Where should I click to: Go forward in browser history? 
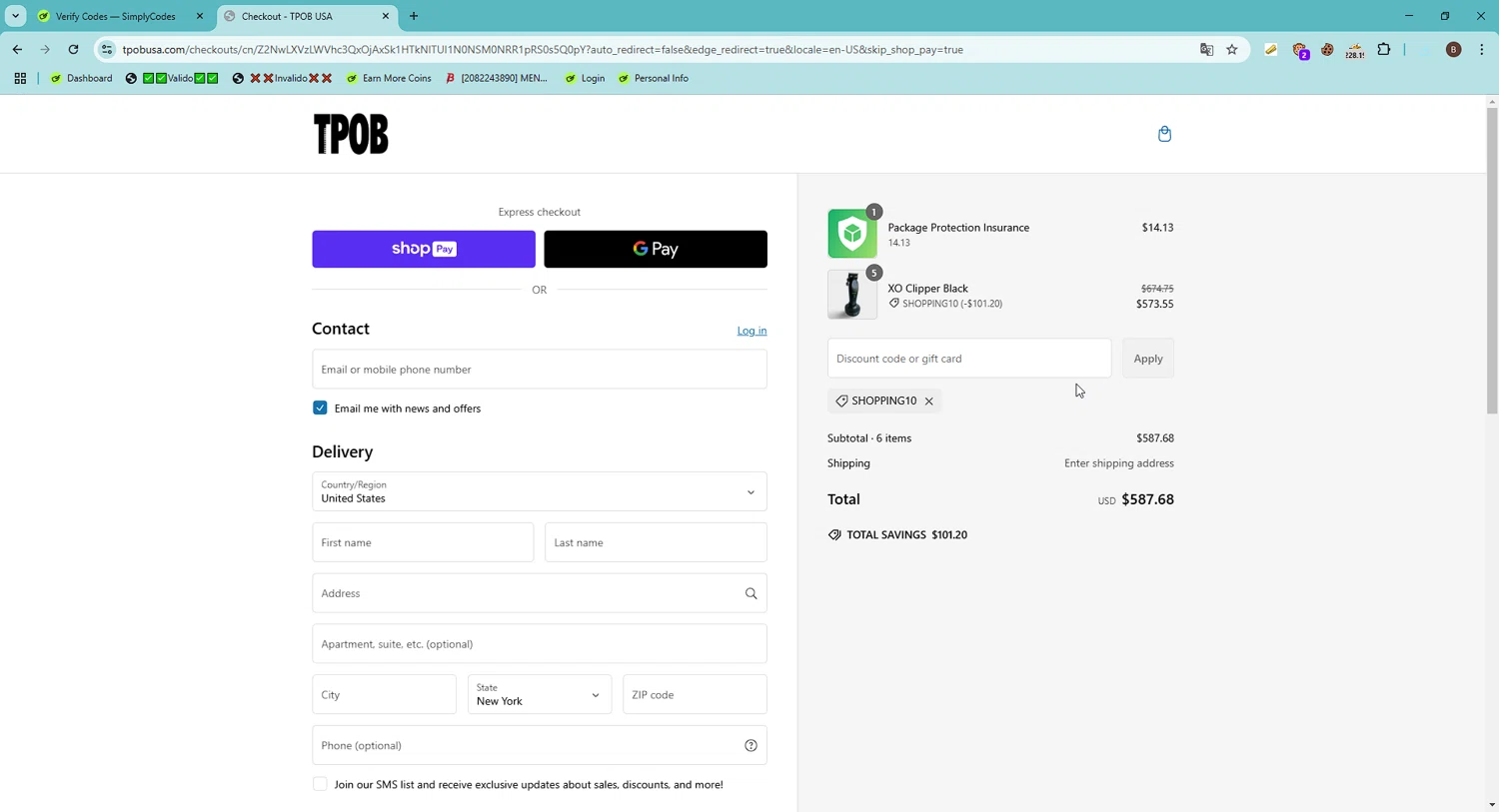click(45, 49)
